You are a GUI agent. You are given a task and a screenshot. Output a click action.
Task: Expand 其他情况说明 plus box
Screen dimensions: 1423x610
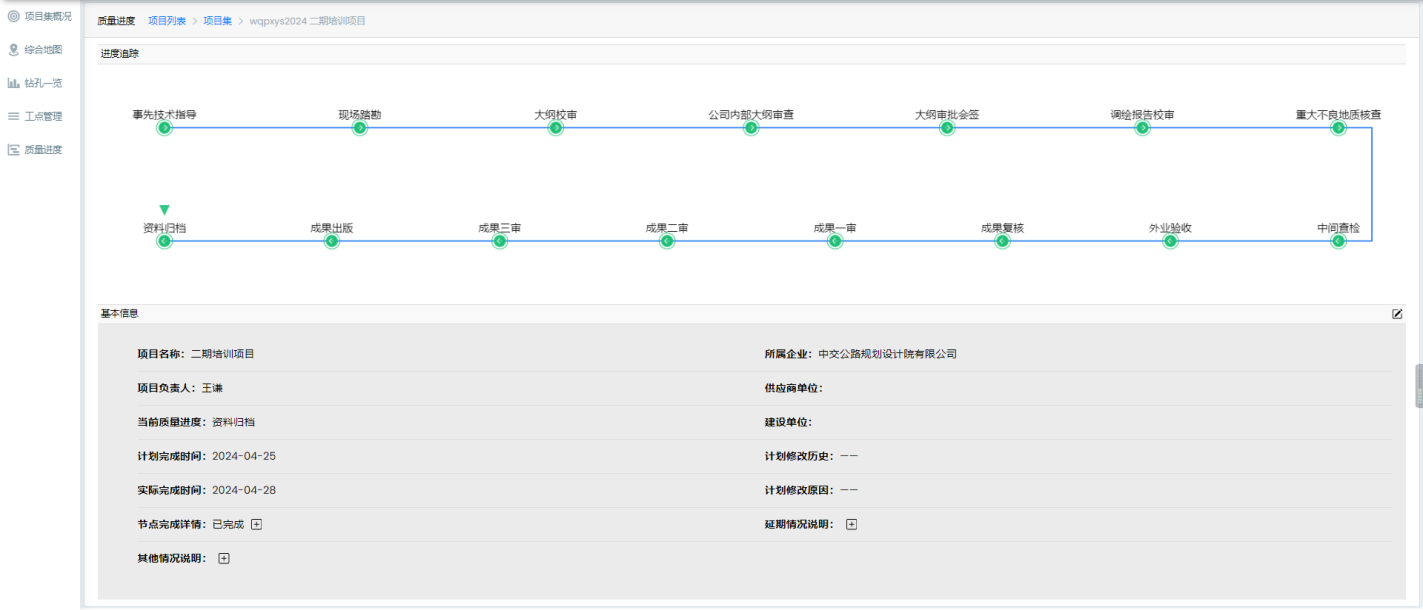tap(223, 558)
